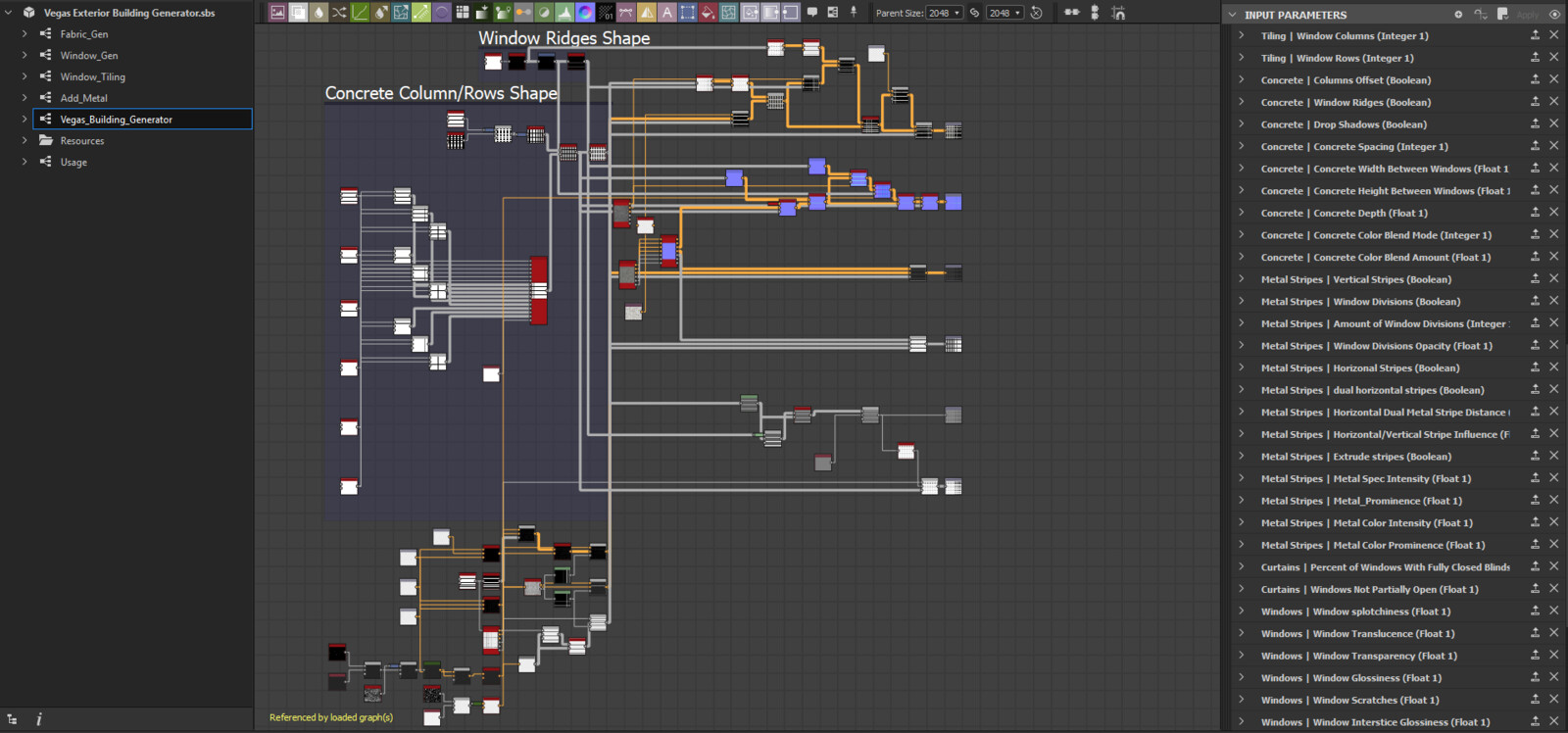The image size is (1568, 733).
Task: Align selected nodes vertically
Action: [1095, 13]
